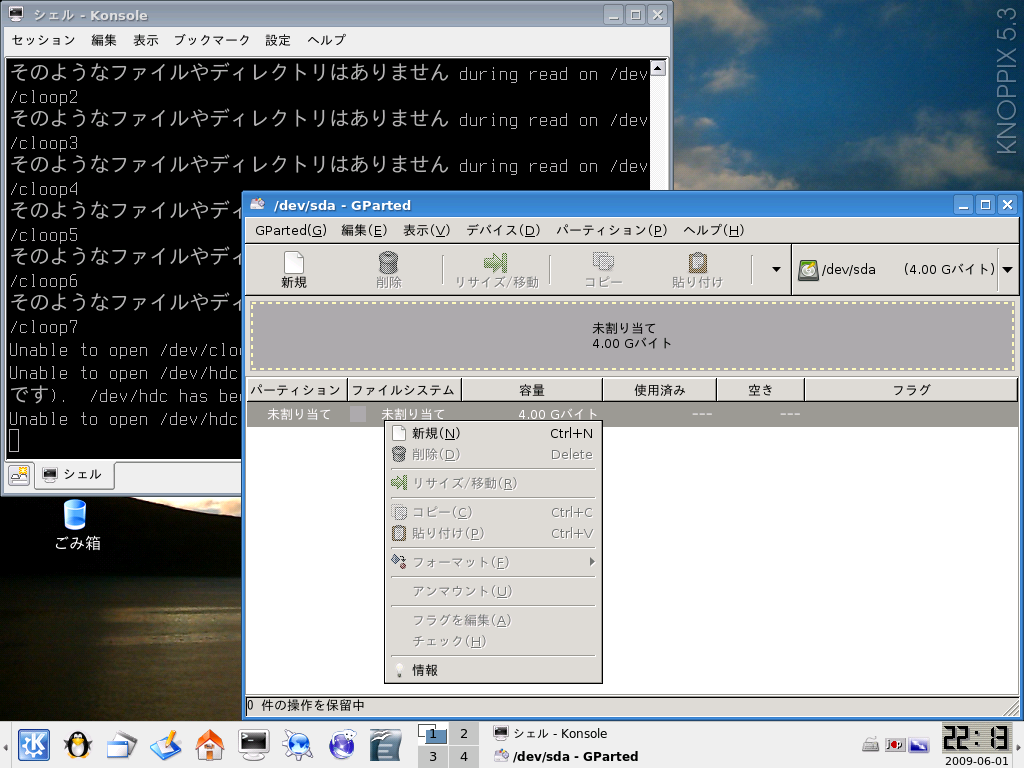The height and width of the screenshot is (768, 1024).
Task: Open the ブックマーク menu in Konsole
Action: pos(212,40)
